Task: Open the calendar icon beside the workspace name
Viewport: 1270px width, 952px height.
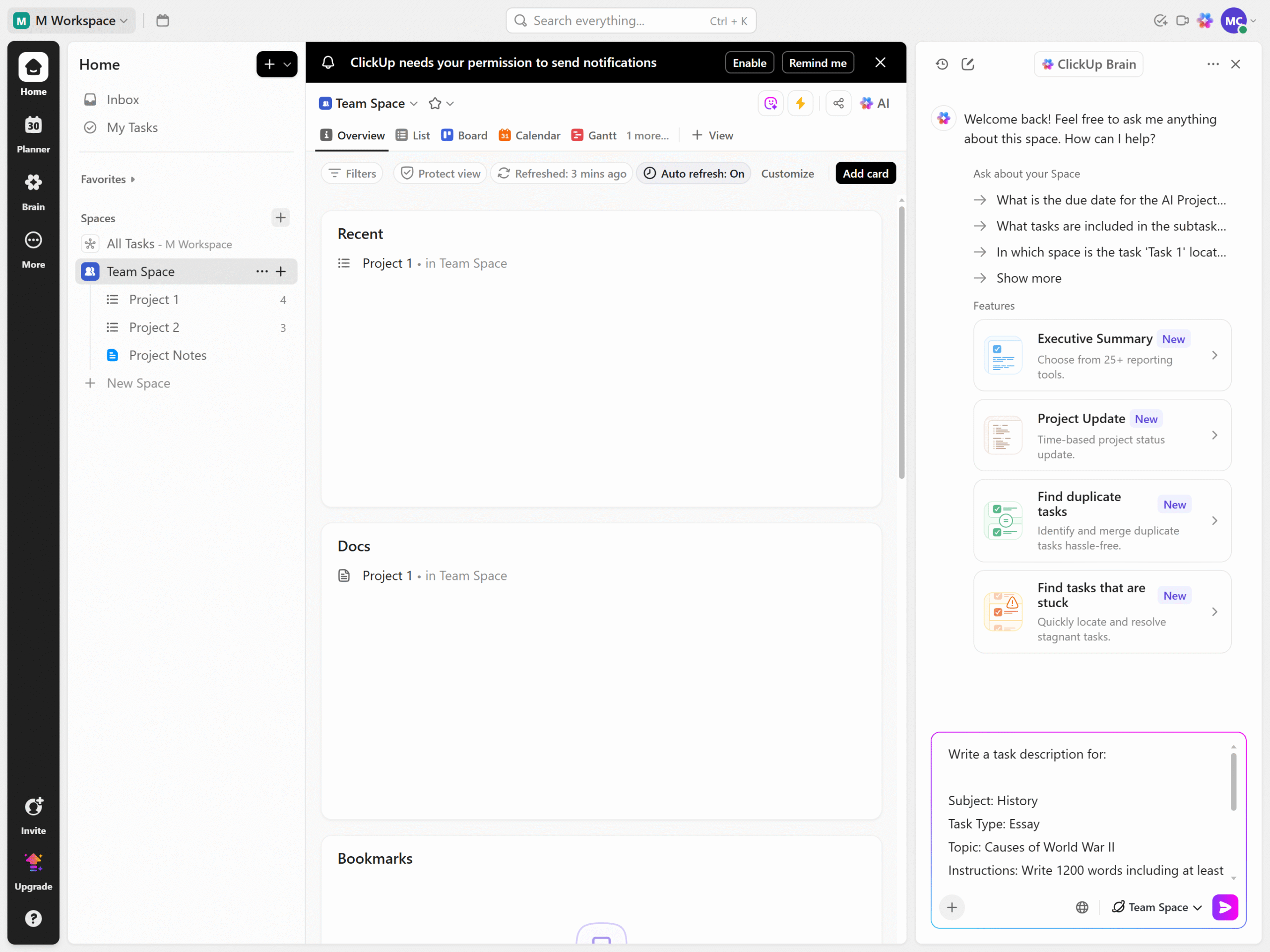Action: coord(163,21)
